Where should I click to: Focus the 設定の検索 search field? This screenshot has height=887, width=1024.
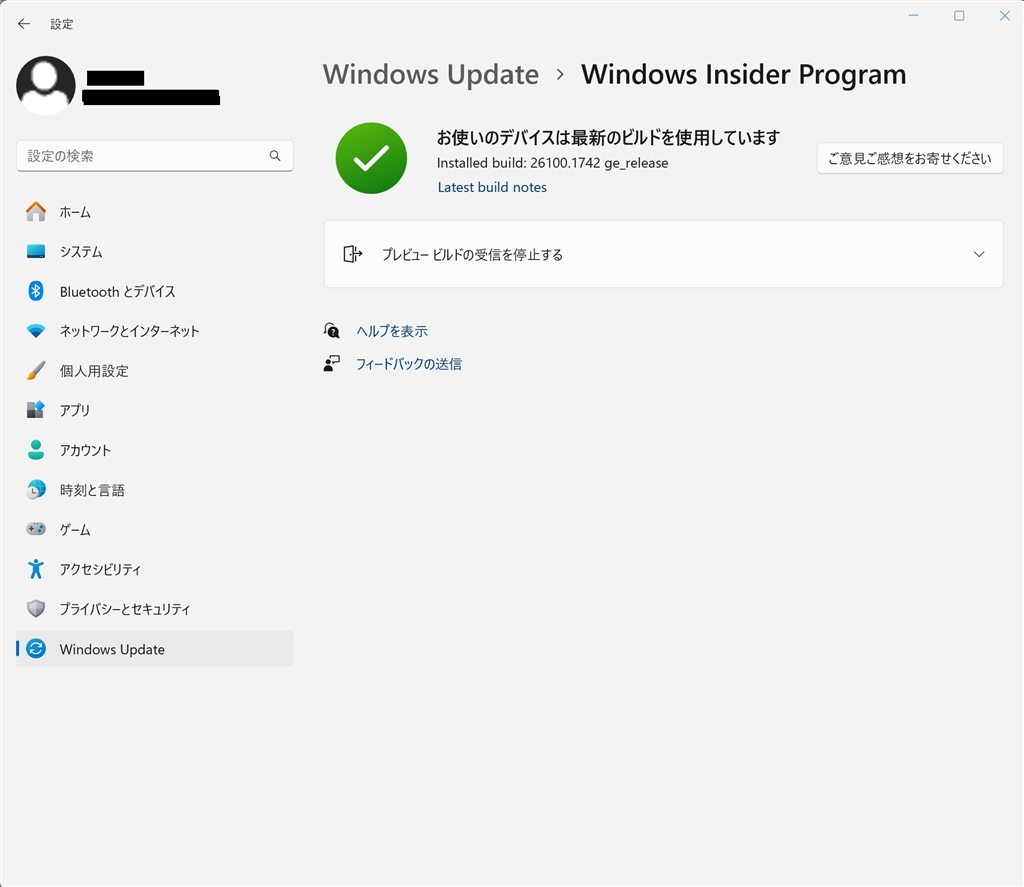(155, 156)
